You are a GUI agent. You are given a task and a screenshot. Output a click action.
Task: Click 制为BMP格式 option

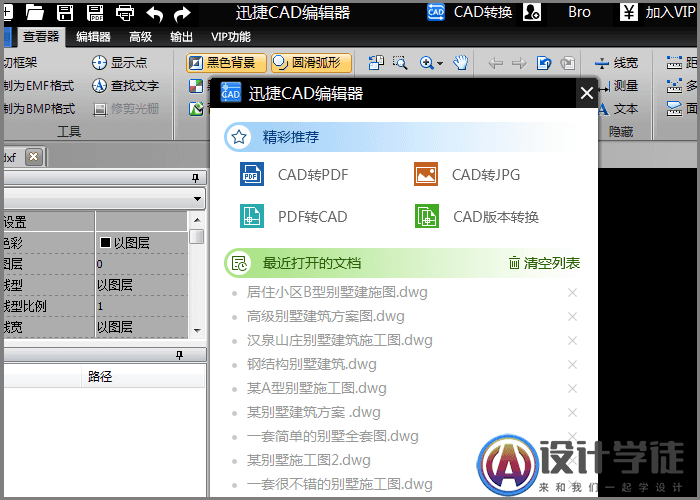click(x=39, y=108)
